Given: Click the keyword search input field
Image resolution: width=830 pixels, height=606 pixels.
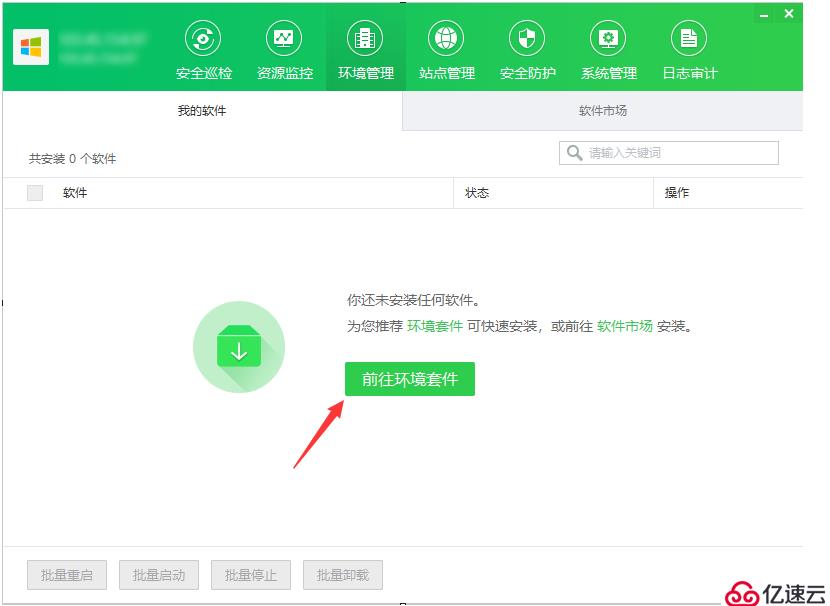Looking at the screenshot, I should click(x=670, y=152).
